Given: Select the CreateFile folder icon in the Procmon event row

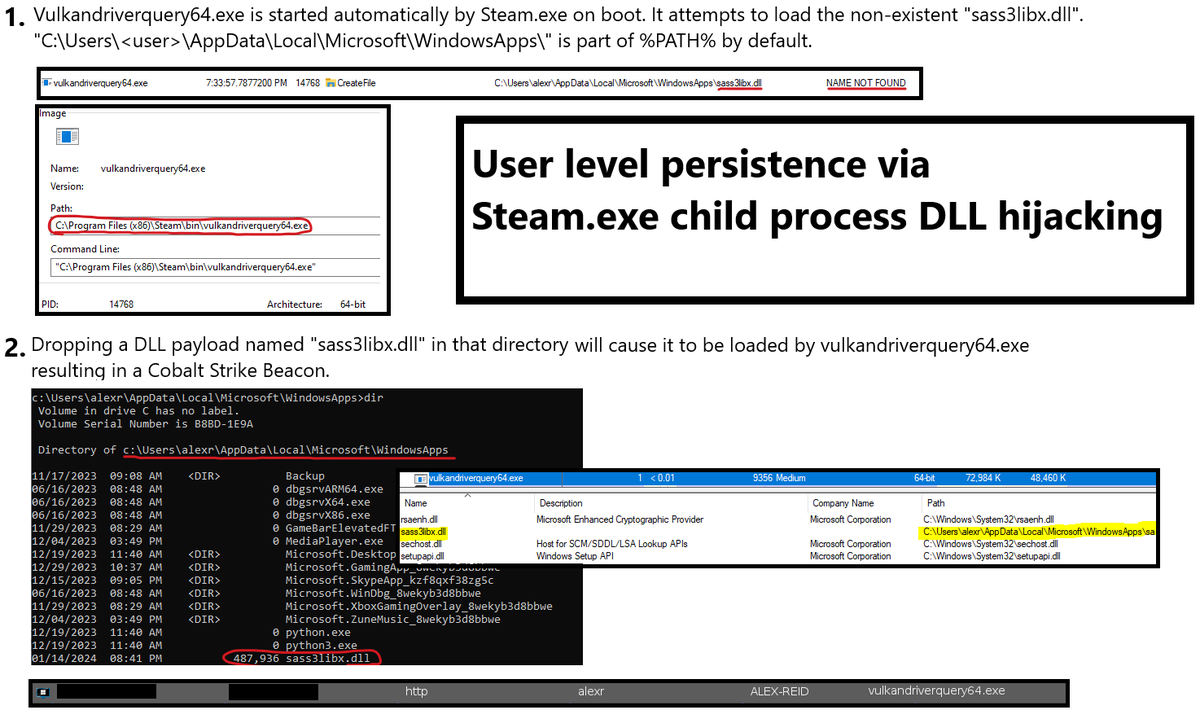Looking at the screenshot, I should pyautogui.click(x=329, y=83).
